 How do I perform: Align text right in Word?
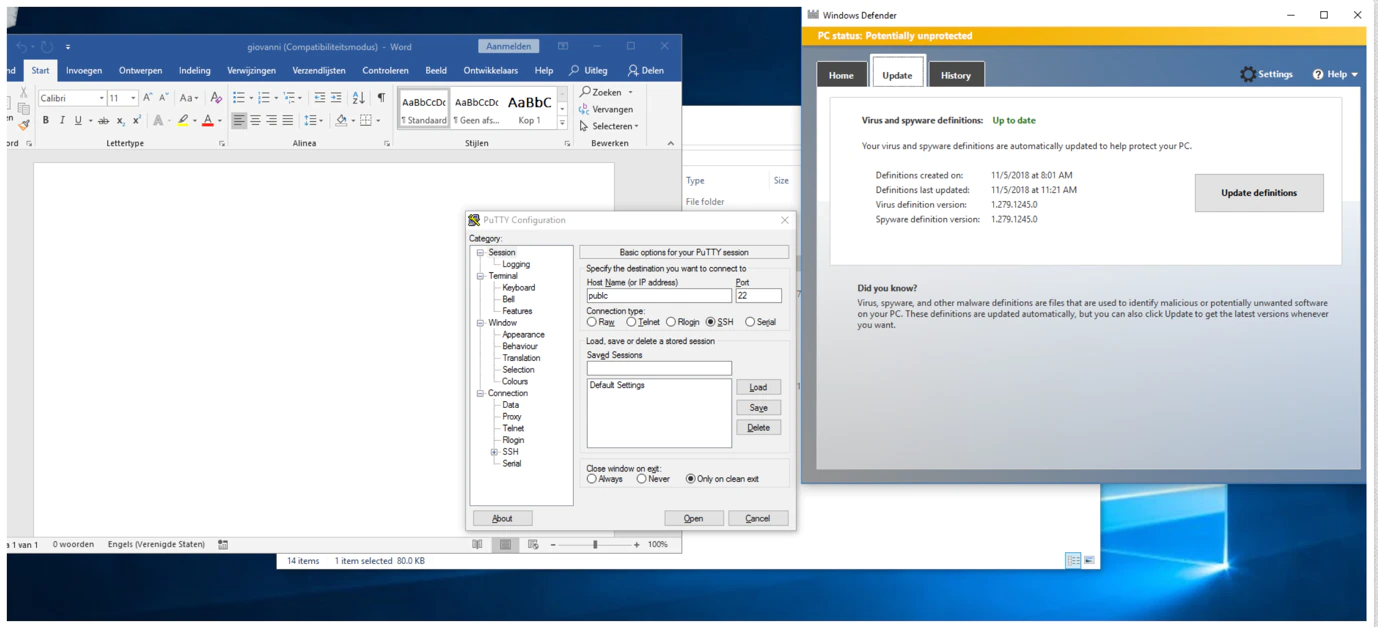[x=271, y=121]
